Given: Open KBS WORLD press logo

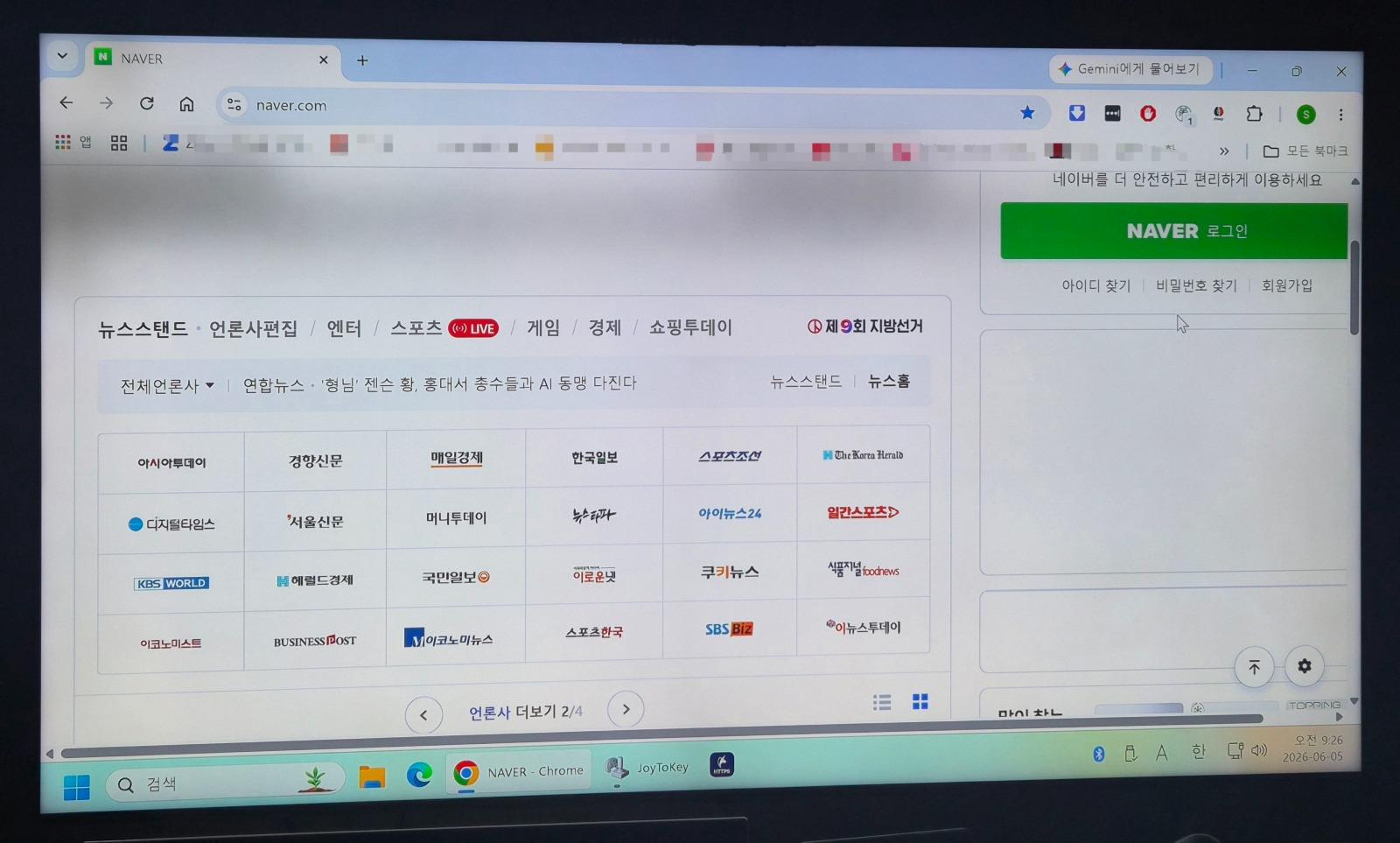Looking at the screenshot, I should point(171,584).
